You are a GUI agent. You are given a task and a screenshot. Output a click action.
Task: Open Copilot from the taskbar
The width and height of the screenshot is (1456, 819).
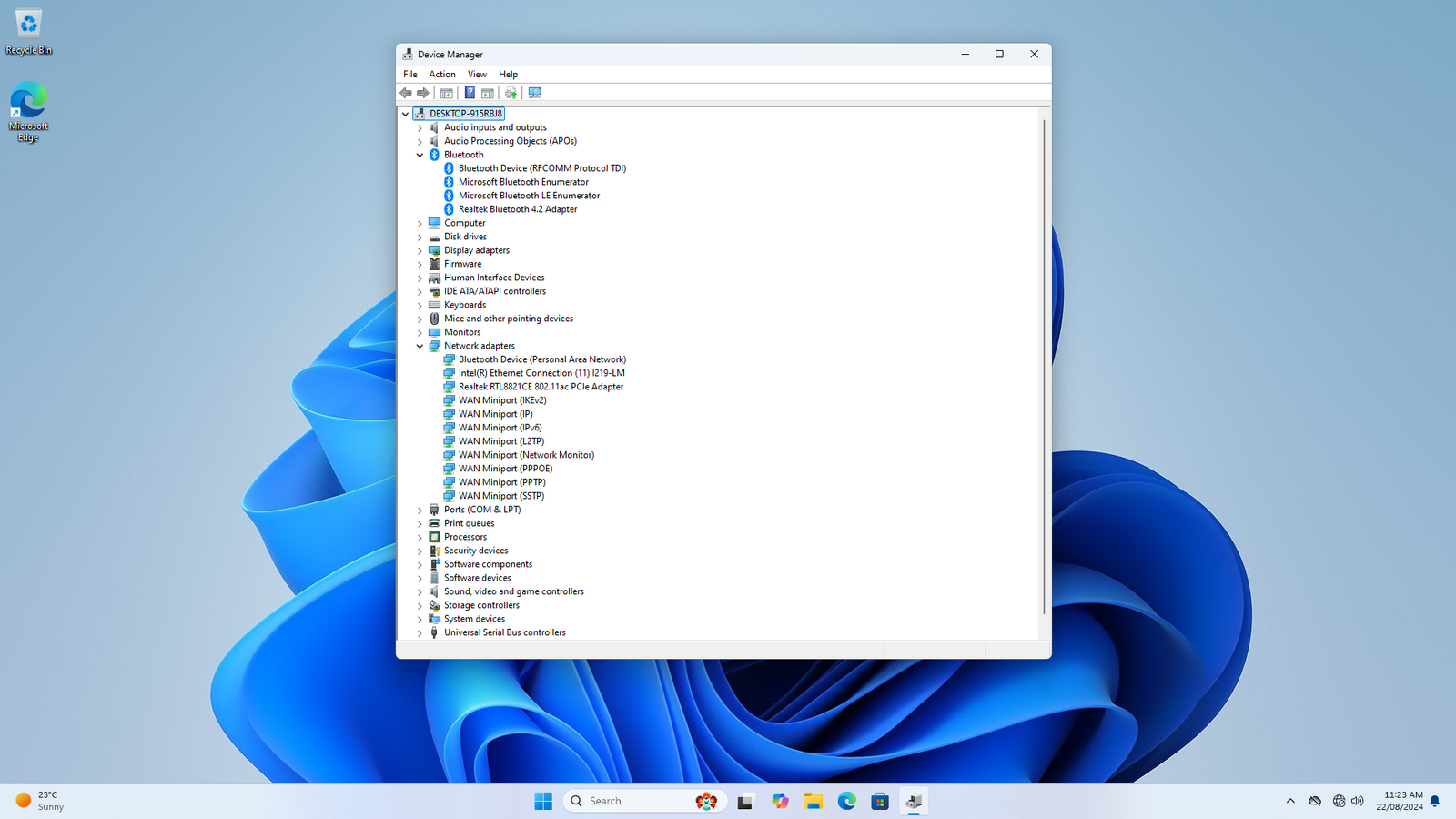tap(780, 801)
